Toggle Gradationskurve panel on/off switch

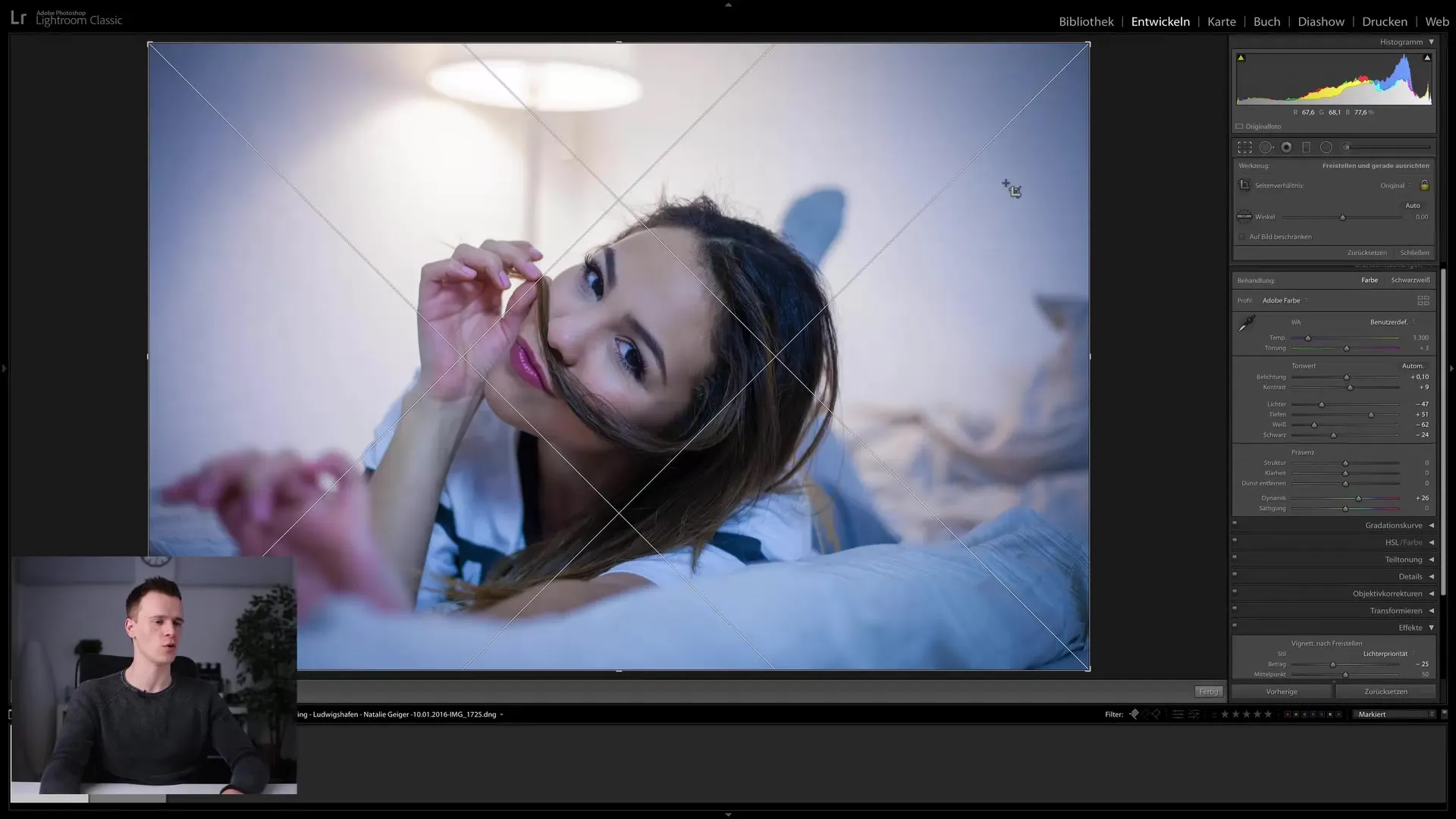[1235, 523]
